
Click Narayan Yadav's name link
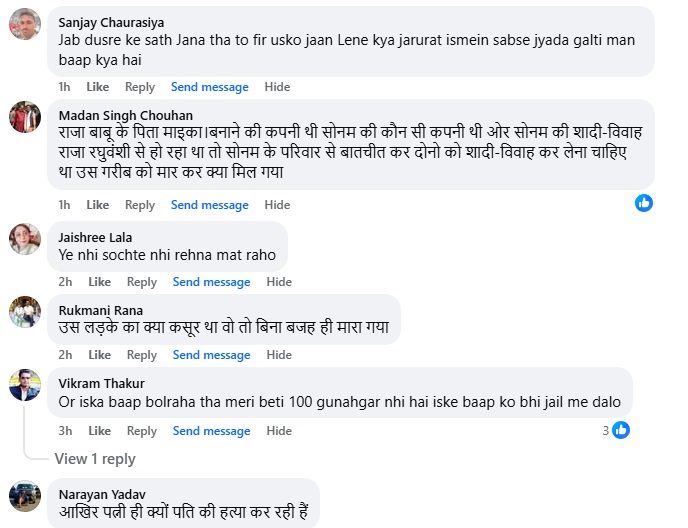pos(102,495)
